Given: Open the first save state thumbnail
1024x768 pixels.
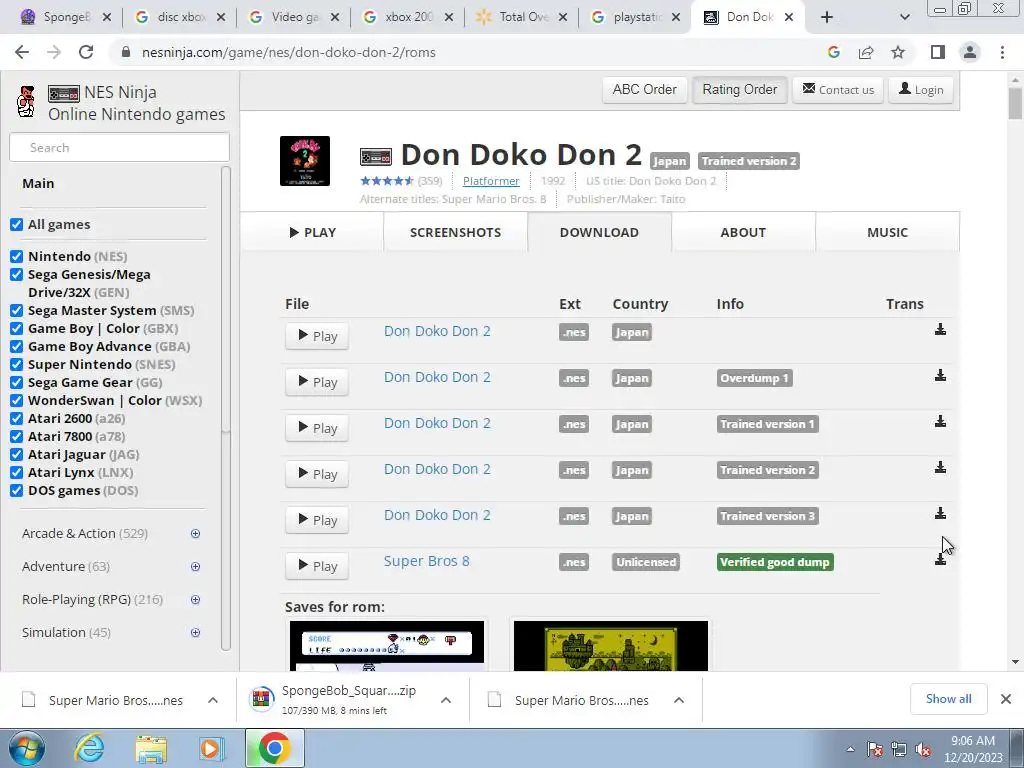Looking at the screenshot, I should [387, 646].
